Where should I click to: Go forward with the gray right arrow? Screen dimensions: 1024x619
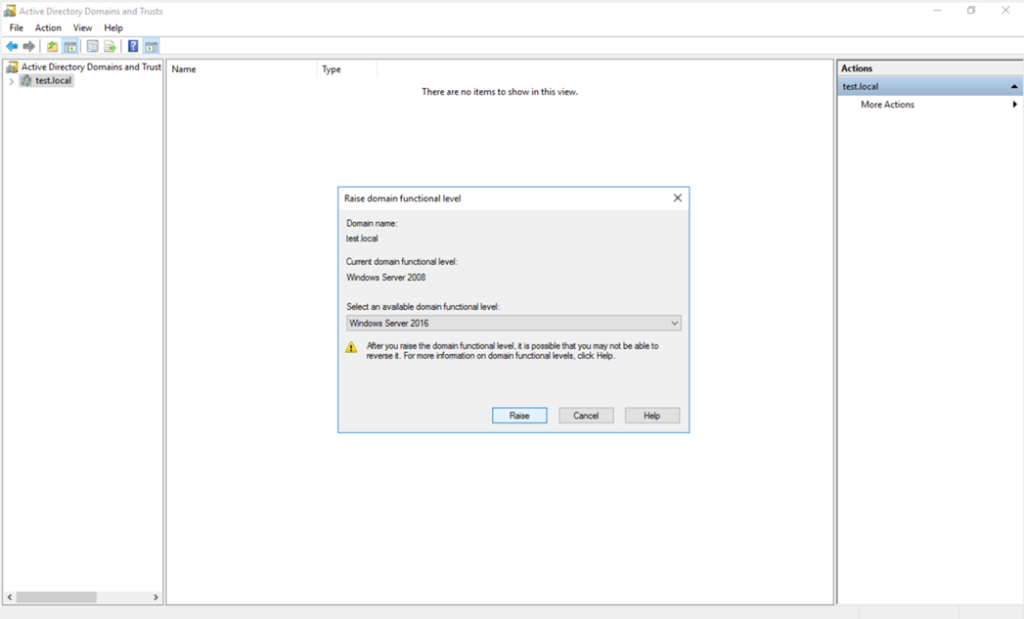pyautogui.click(x=29, y=46)
